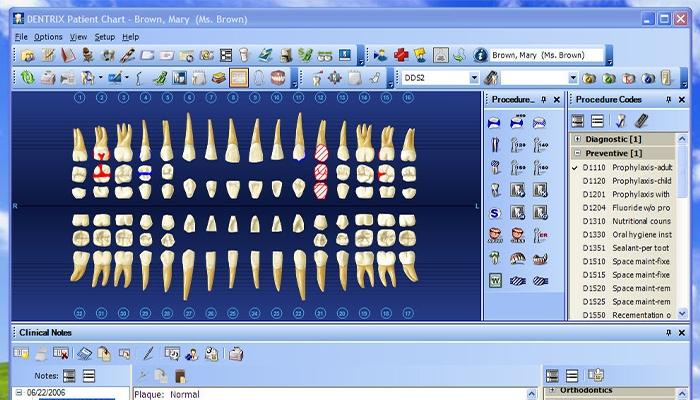Open the Options menu

(48, 37)
